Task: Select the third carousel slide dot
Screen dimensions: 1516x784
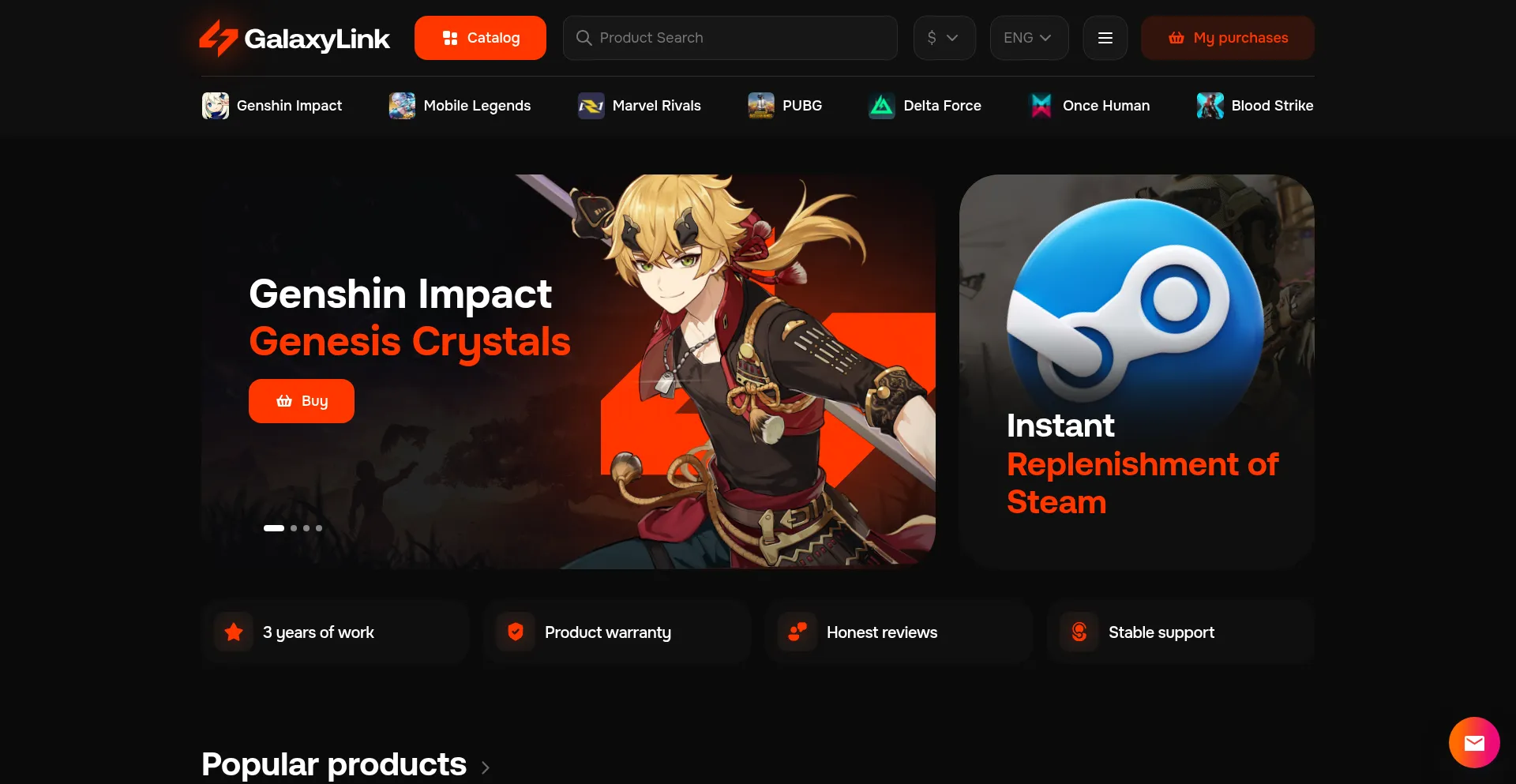Action: pos(306,528)
